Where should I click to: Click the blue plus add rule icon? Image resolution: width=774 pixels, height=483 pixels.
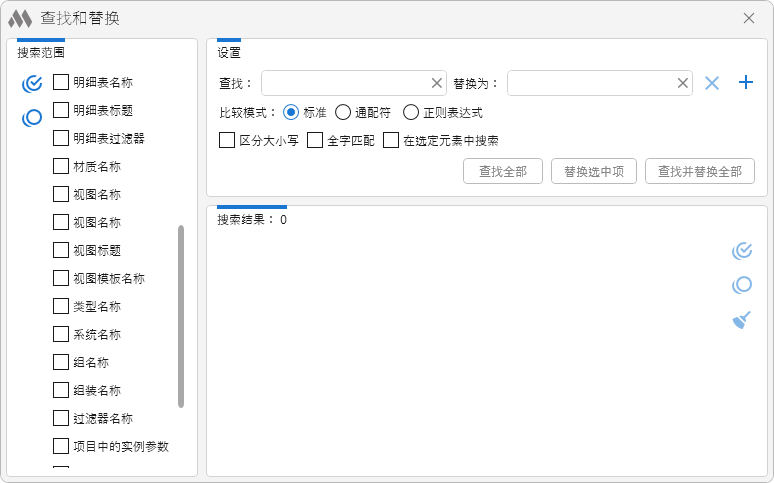pyautogui.click(x=745, y=83)
